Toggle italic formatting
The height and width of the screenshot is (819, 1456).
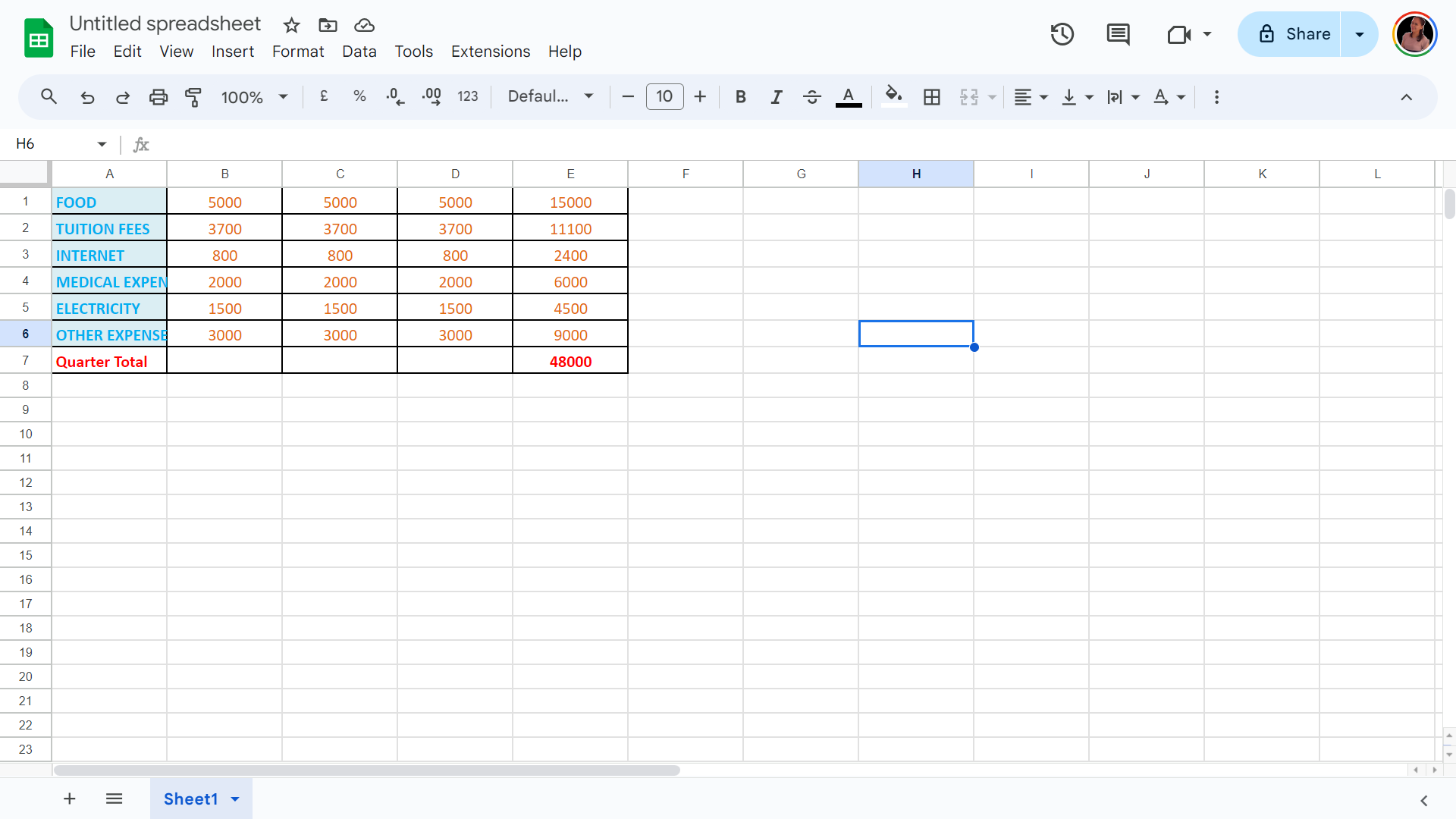[x=777, y=97]
